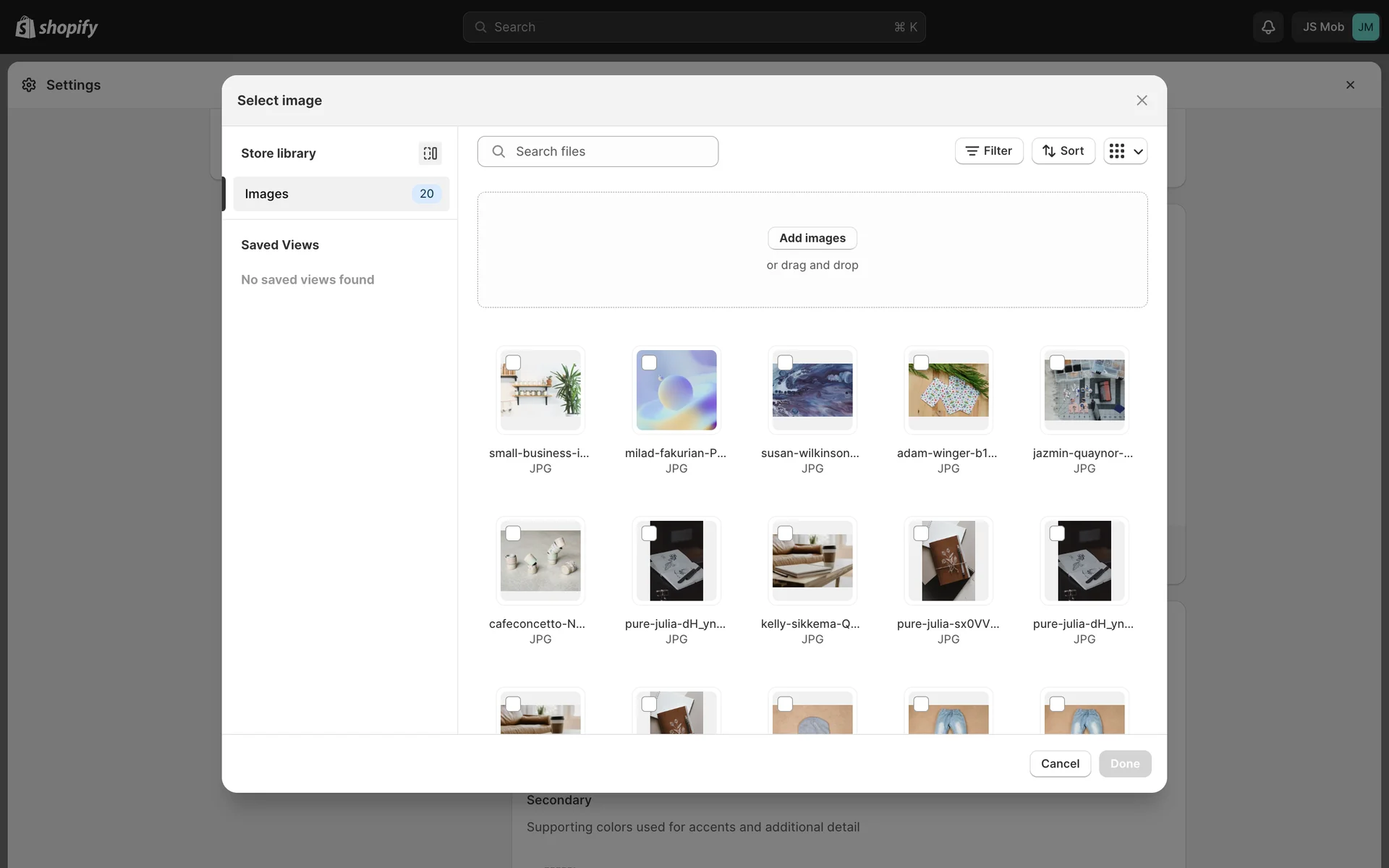Viewport: 1389px width, 868px height.
Task: Check the small-business image checkbox
Action: pos(513,362)
